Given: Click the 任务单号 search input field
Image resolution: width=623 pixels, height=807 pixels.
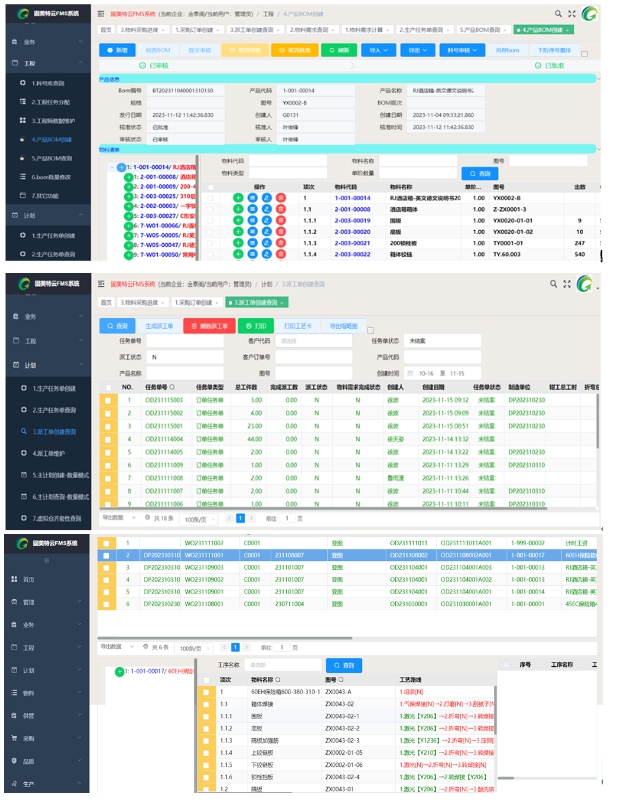Looking at the screenshot, I should (x=184, y=341).
